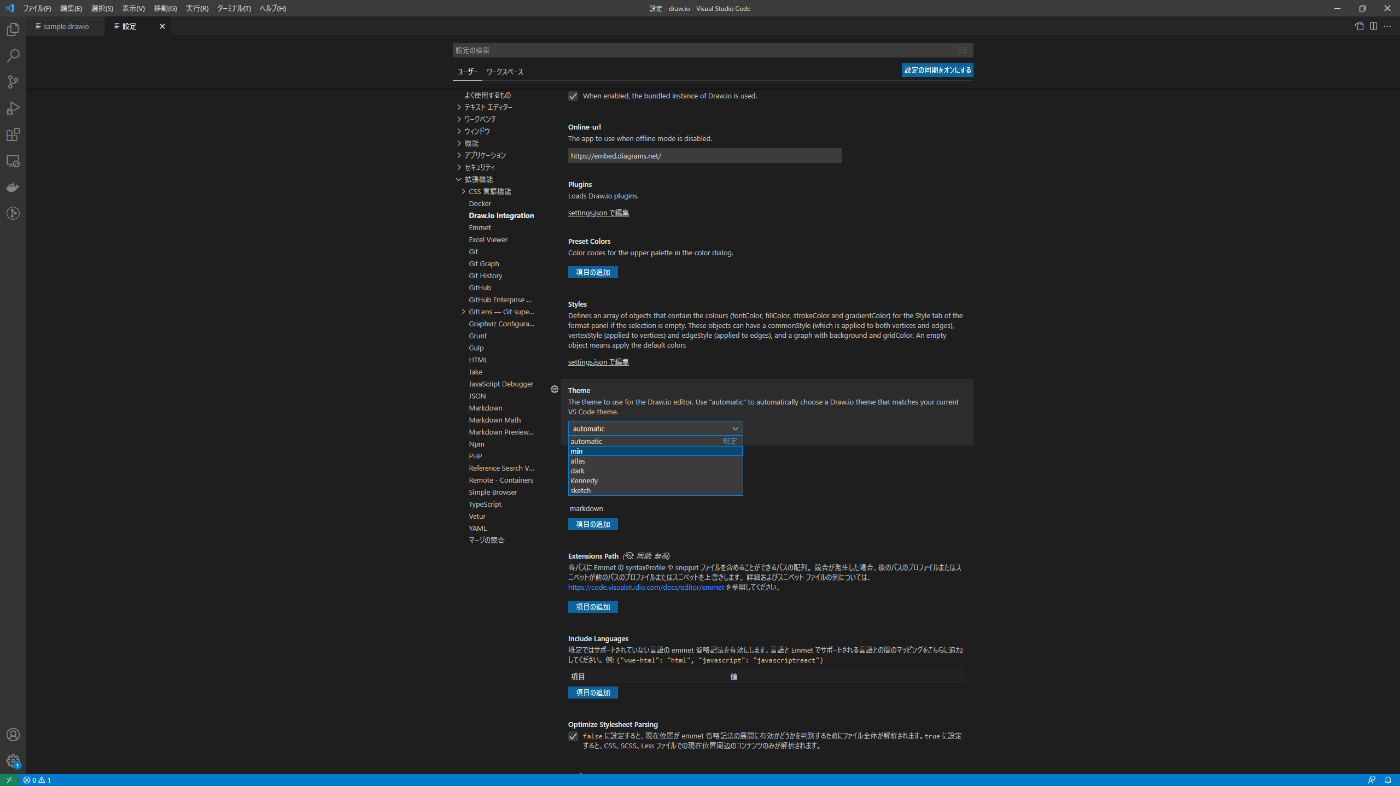Collapse the 拡張機能 settings category
This screenshot has width=1400, height=786.
pos(478,179)
